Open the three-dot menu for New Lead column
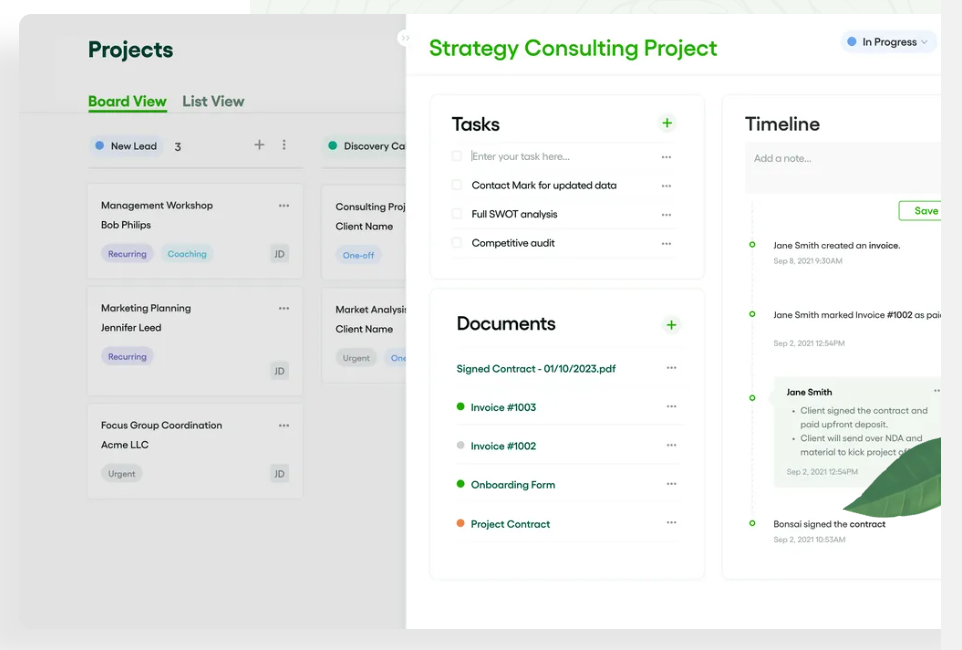Viewport: 962px width, 650px height. pyautogui.click(x=284, y=145)
